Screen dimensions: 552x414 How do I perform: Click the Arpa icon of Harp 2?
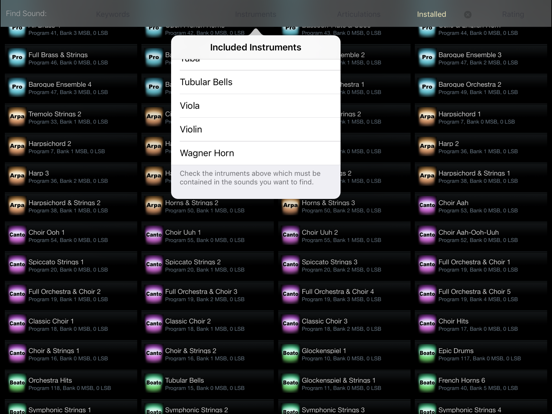[x=427, y=146]
